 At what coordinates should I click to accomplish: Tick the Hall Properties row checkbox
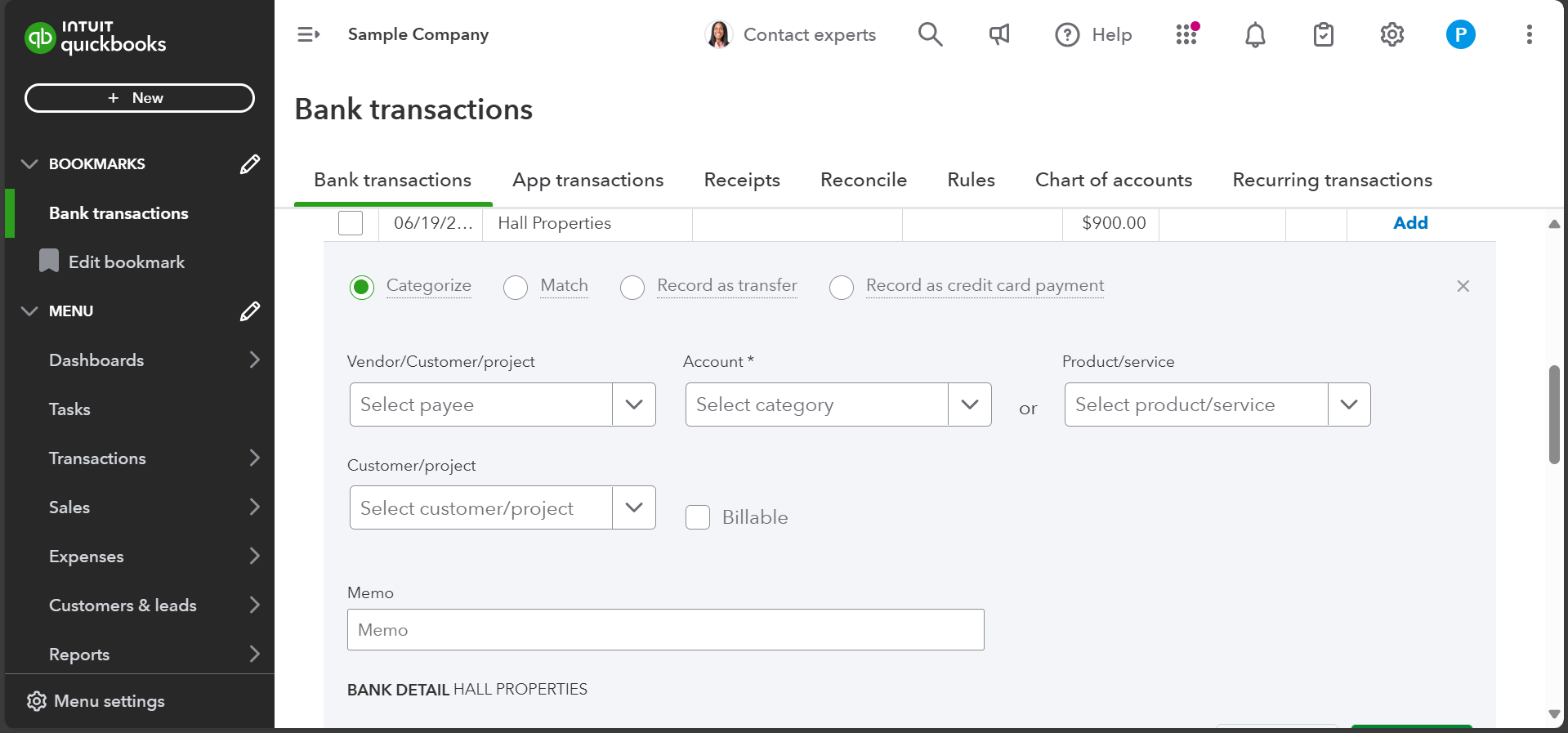click(x=351, y=223)
